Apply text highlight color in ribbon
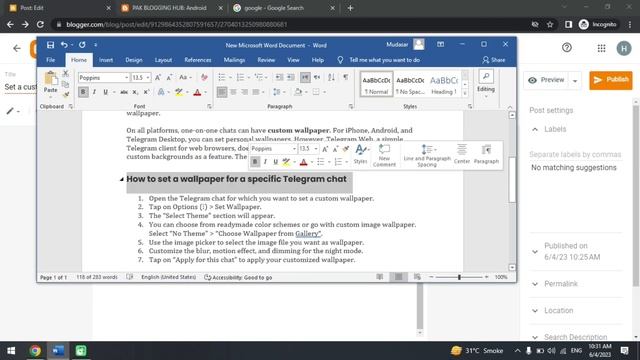This screenshot has width=640, height=360. 179,92
